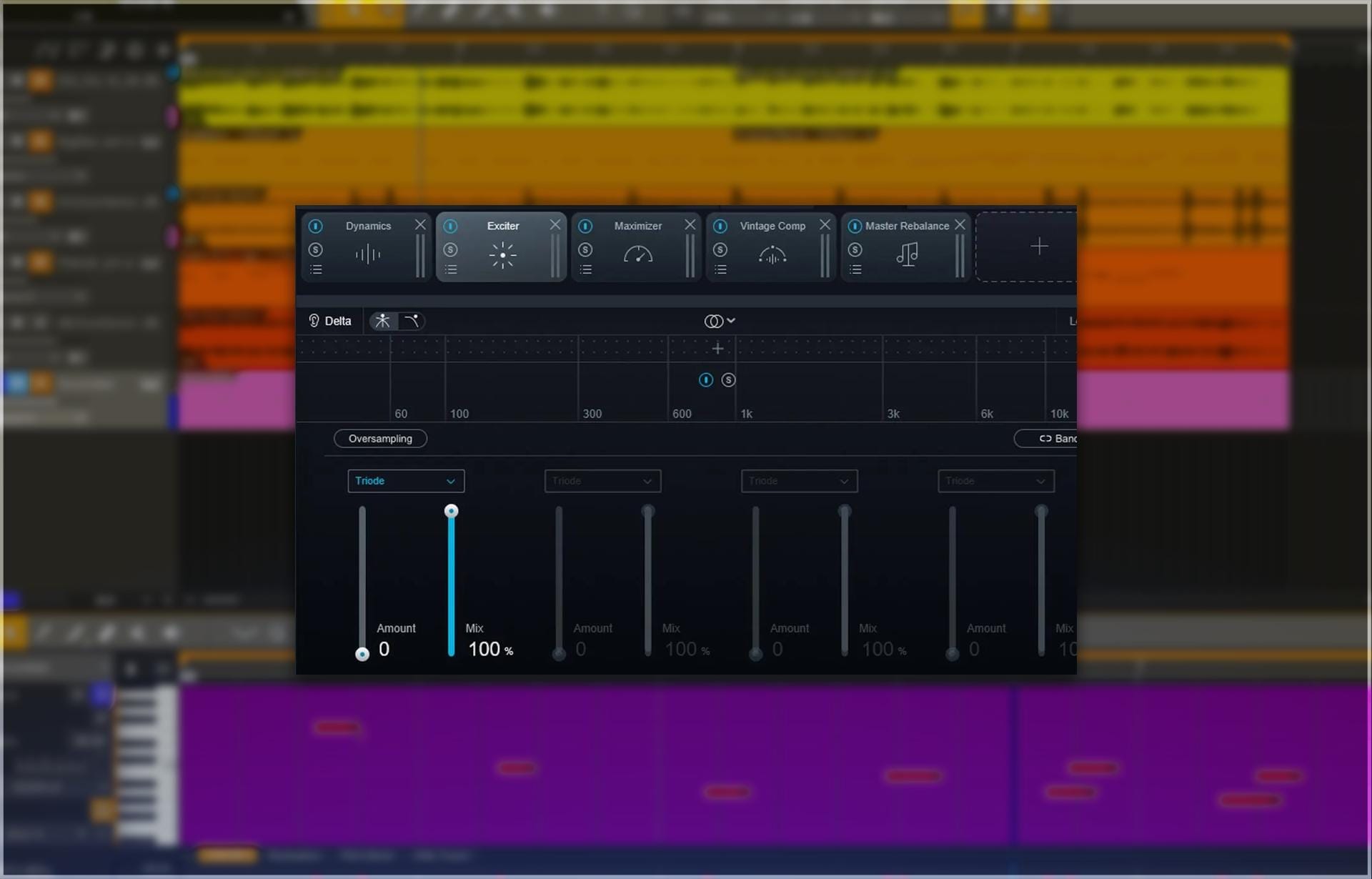Screen dimensions: 1372x879
Task: Click the Exciter starburst module icon
Action: pyautogui.click(x=502, y=254)
